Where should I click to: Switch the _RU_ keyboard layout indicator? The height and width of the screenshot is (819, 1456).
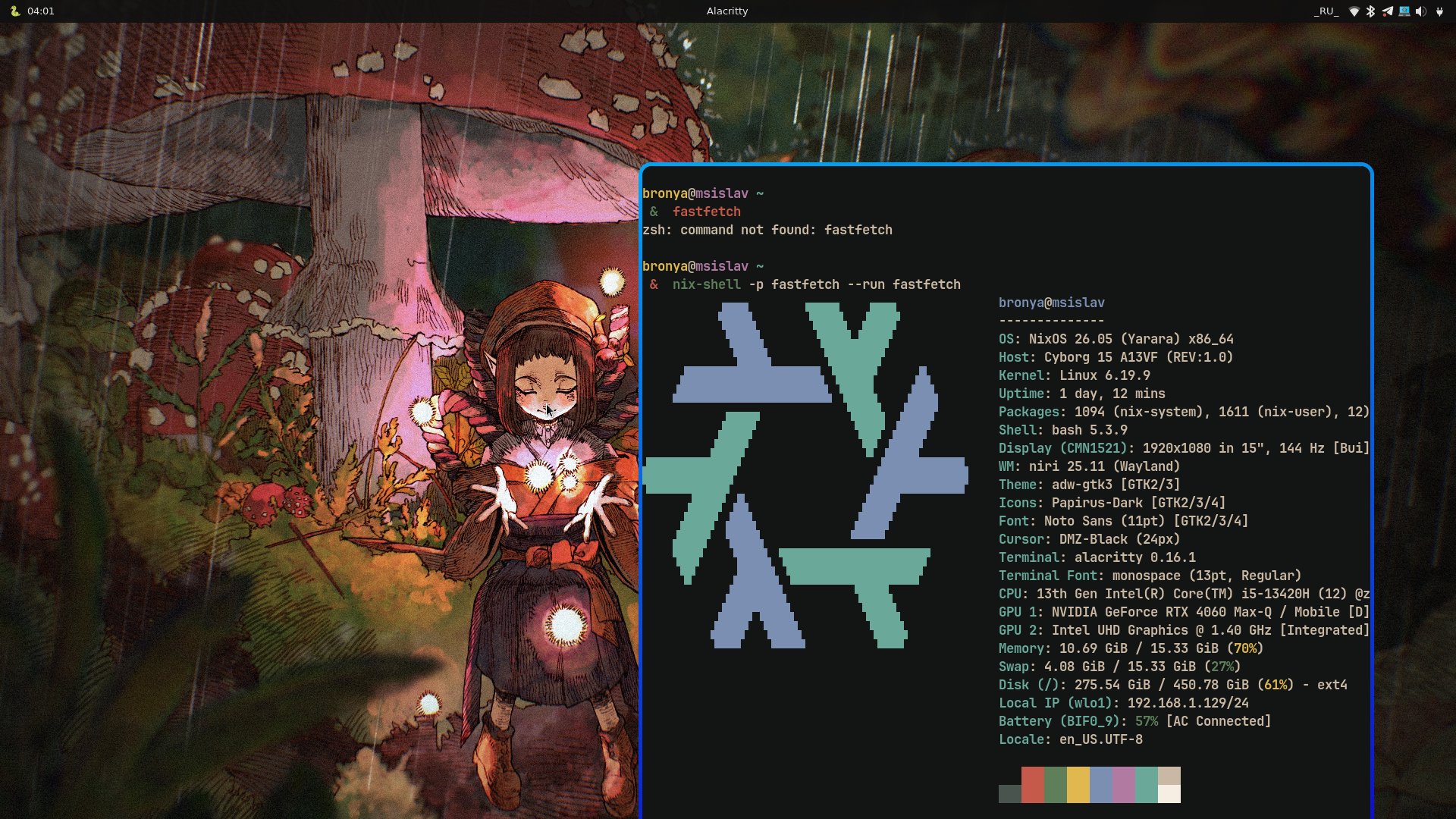(1326, 11)
